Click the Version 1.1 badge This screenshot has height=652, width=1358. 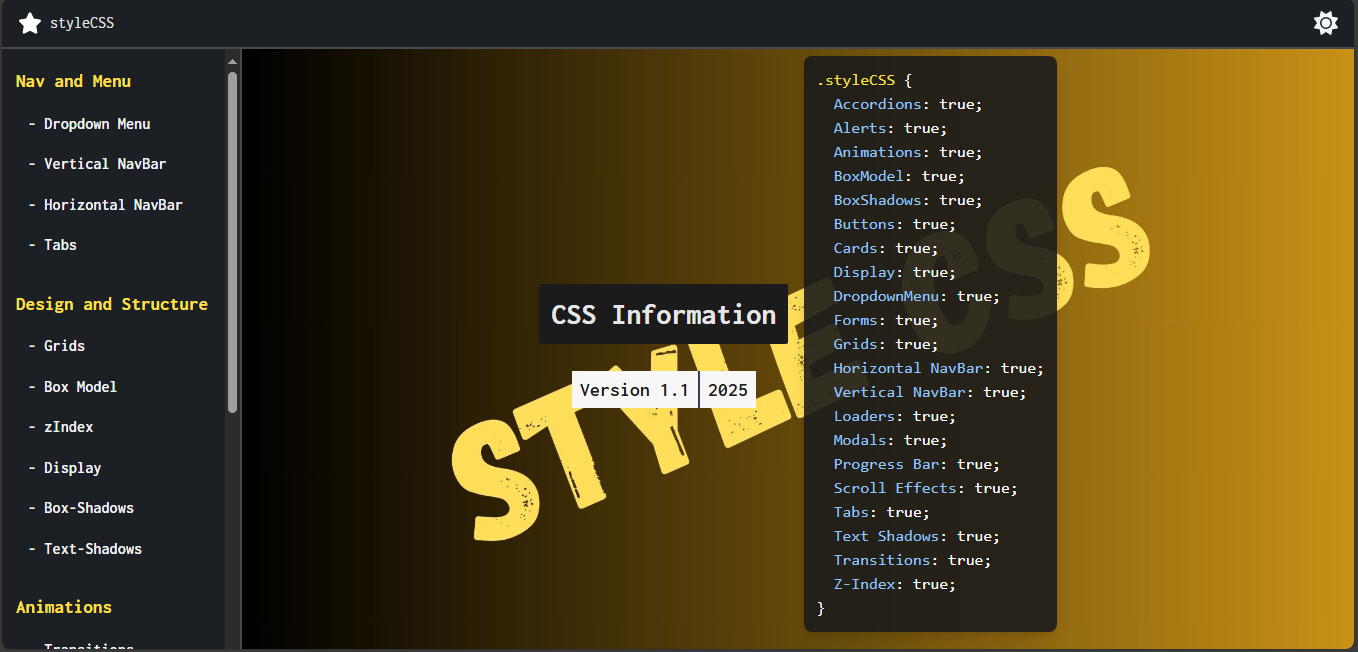click(x=634, y=390)
